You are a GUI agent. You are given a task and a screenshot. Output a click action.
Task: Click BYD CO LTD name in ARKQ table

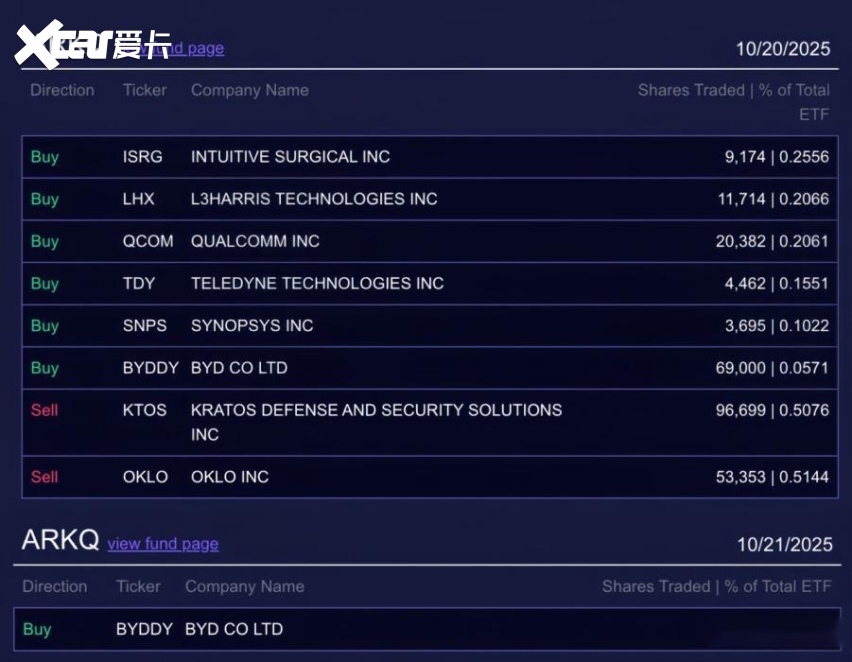[234, 629]
